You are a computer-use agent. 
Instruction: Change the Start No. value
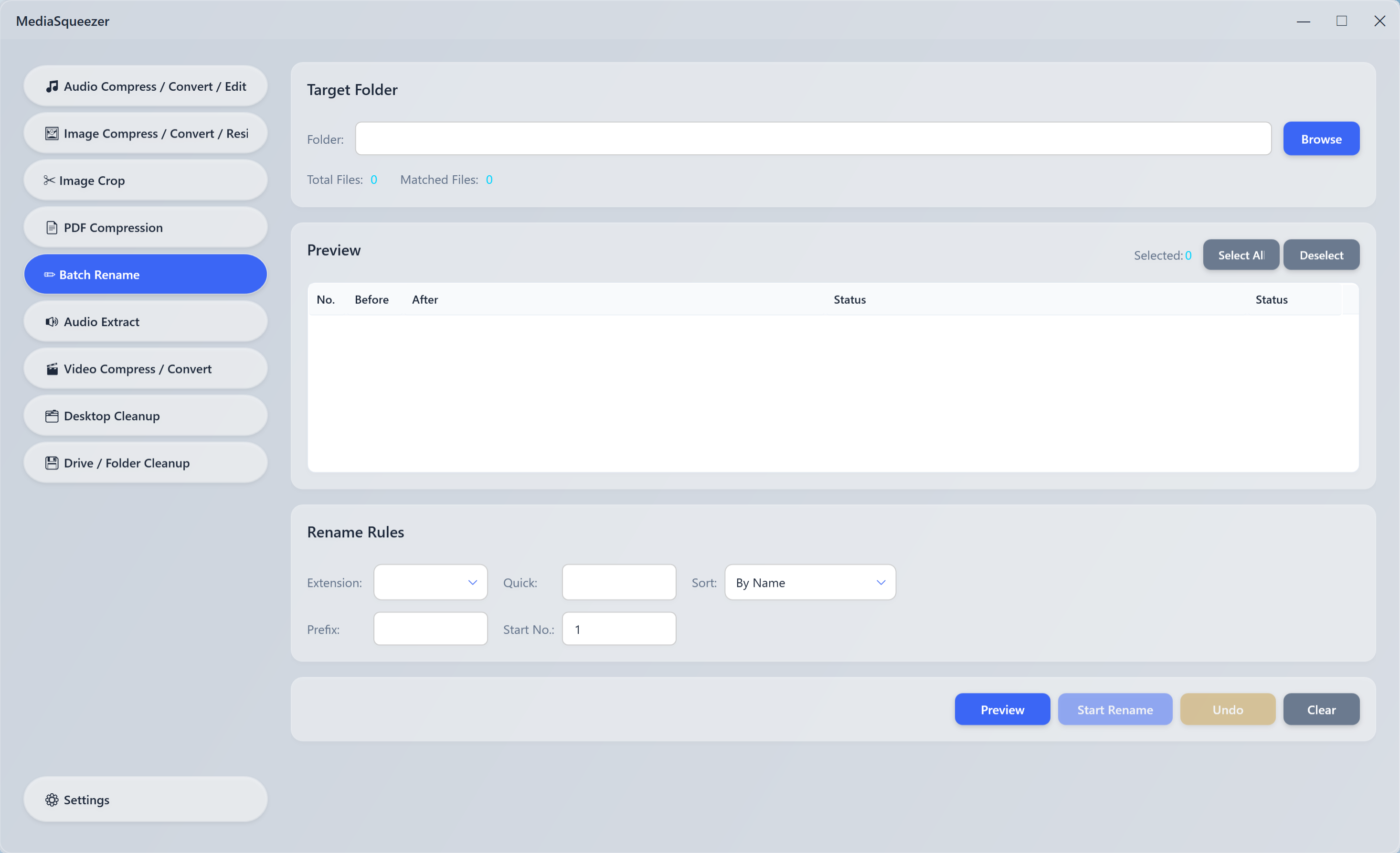(618, 629)
